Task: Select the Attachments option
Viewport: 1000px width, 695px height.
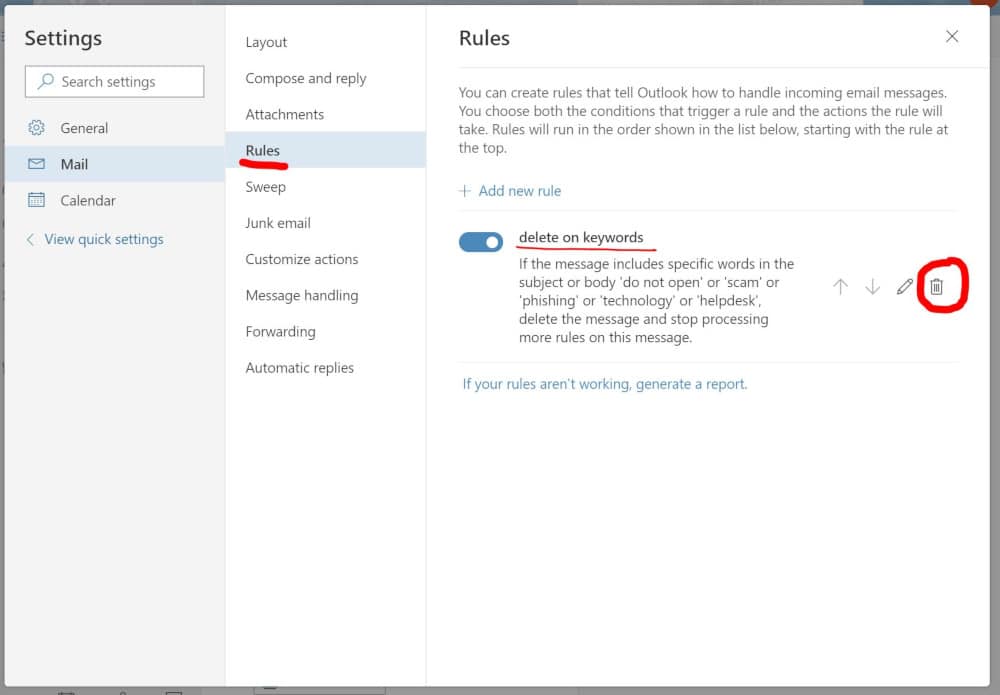Action: [x=285, y=114]
